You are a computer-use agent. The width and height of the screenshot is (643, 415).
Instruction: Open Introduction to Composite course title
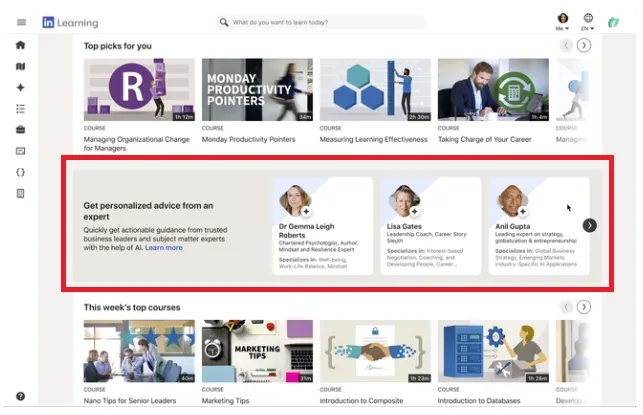(x=361, y=401)
